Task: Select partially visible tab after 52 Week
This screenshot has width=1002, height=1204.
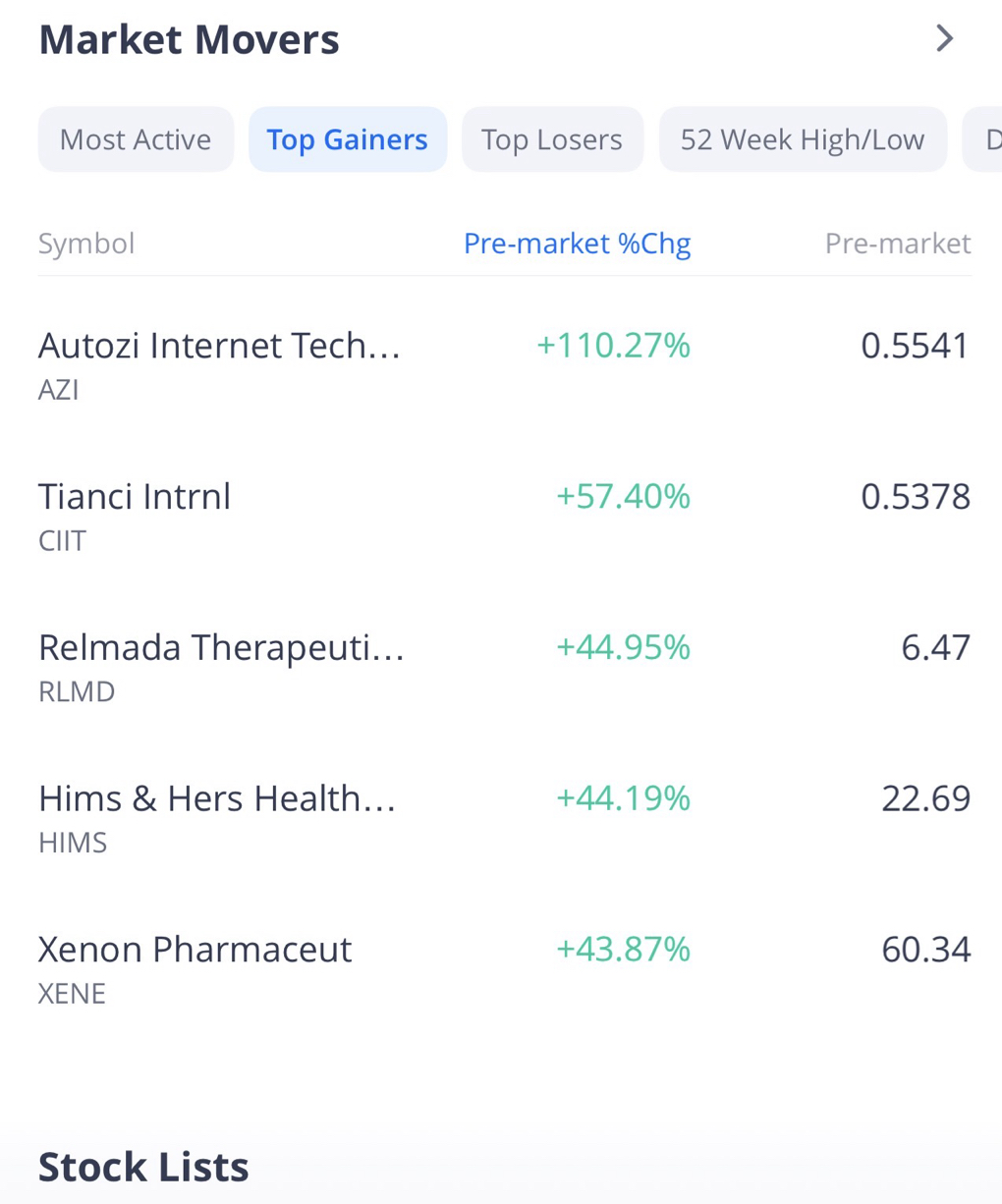Action: tap(982, 139)
